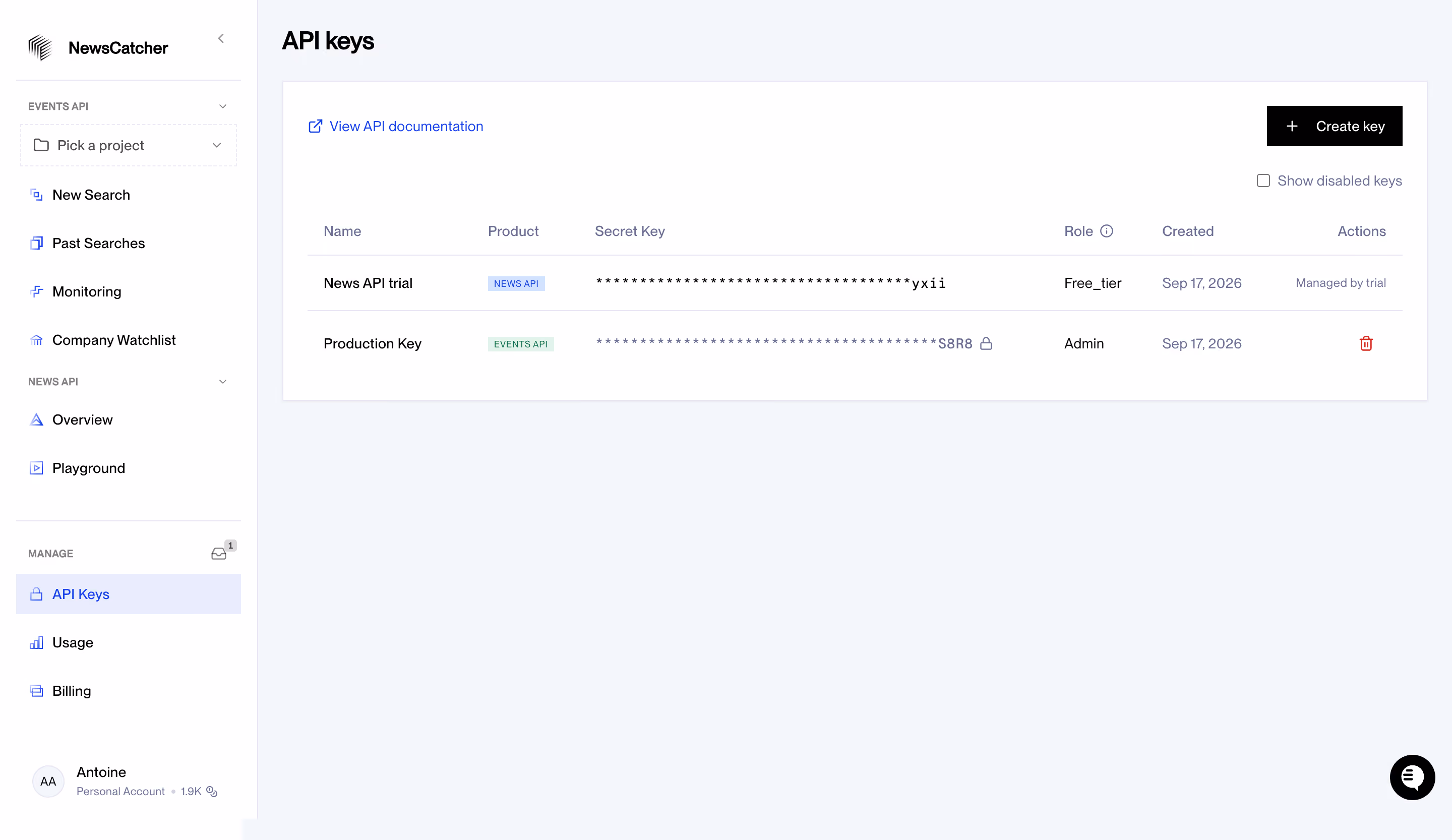1452x840 pixels.
Task: Click the NEWS API product tag
Action: coord(516,283)
